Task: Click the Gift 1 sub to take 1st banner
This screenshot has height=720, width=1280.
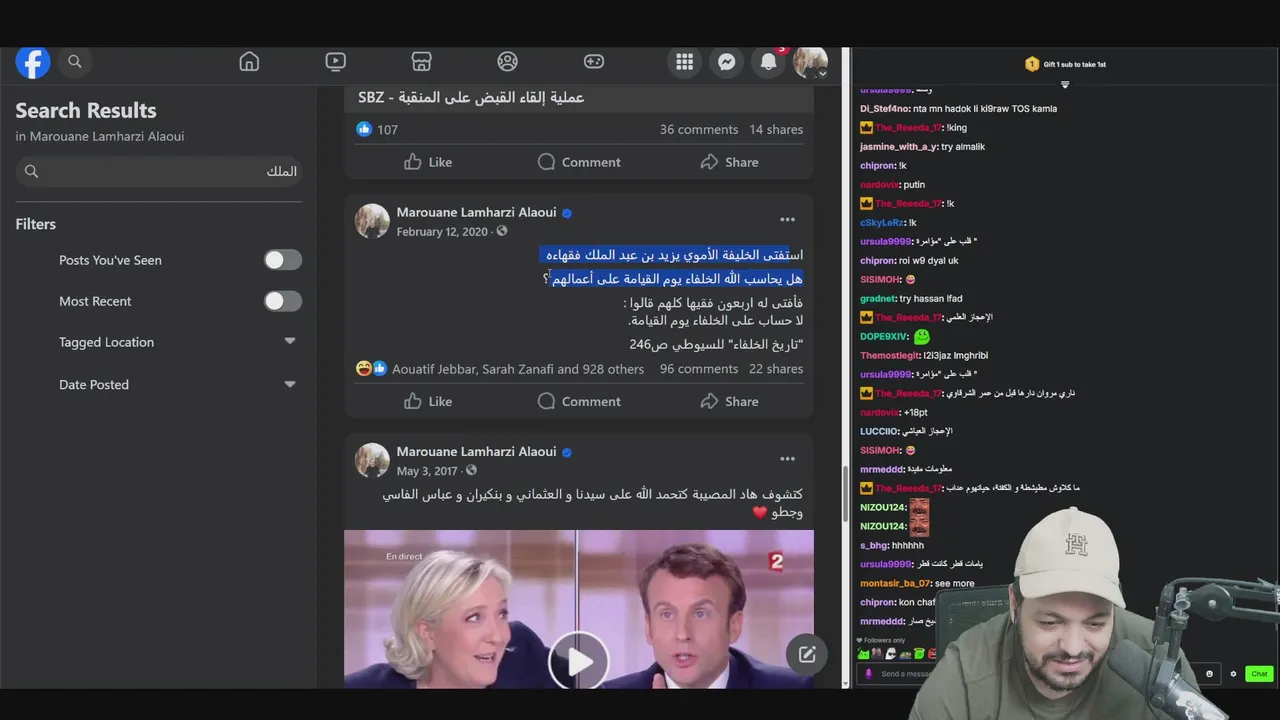Action: click(1066, 64)
